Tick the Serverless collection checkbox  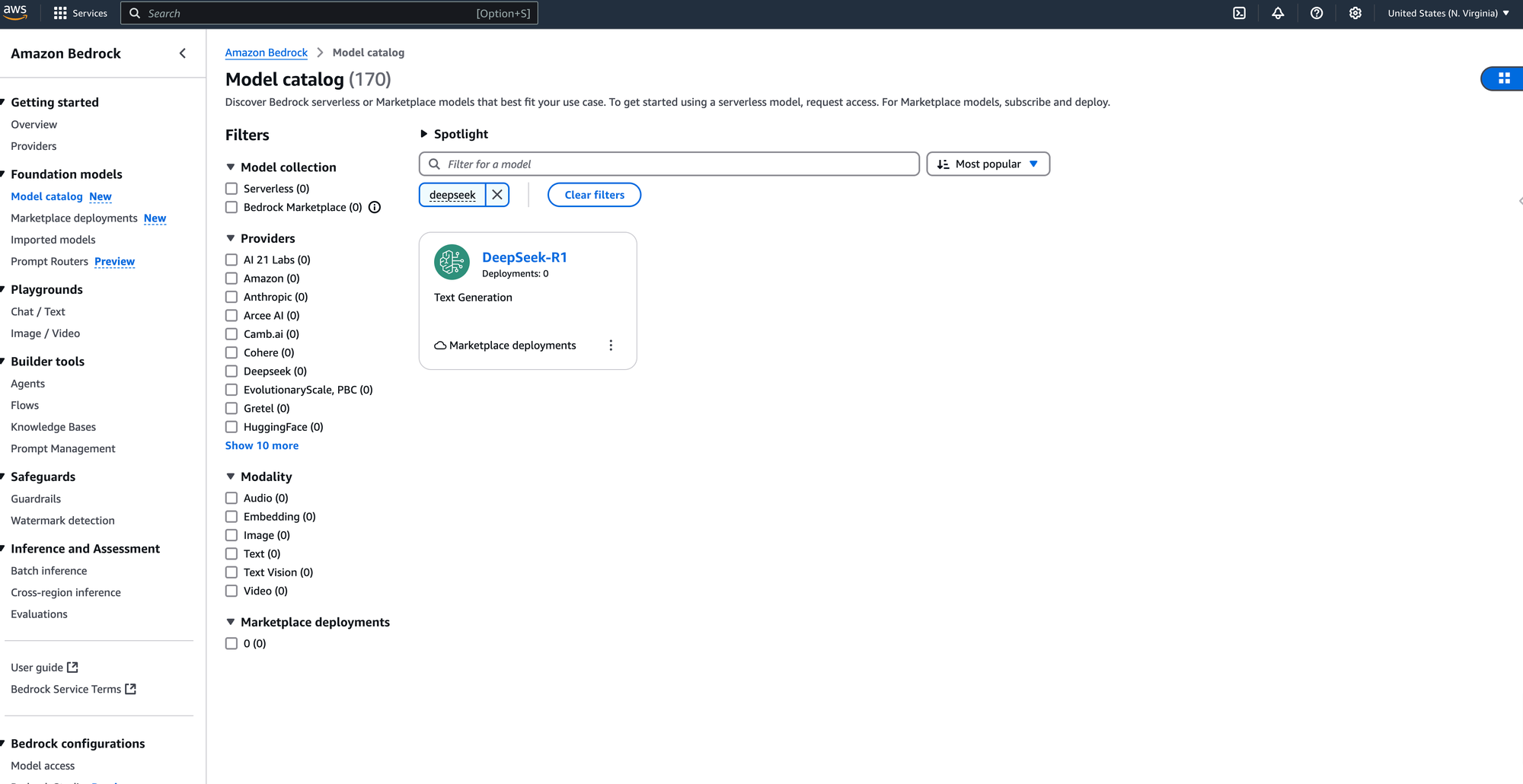pos(231,189)
